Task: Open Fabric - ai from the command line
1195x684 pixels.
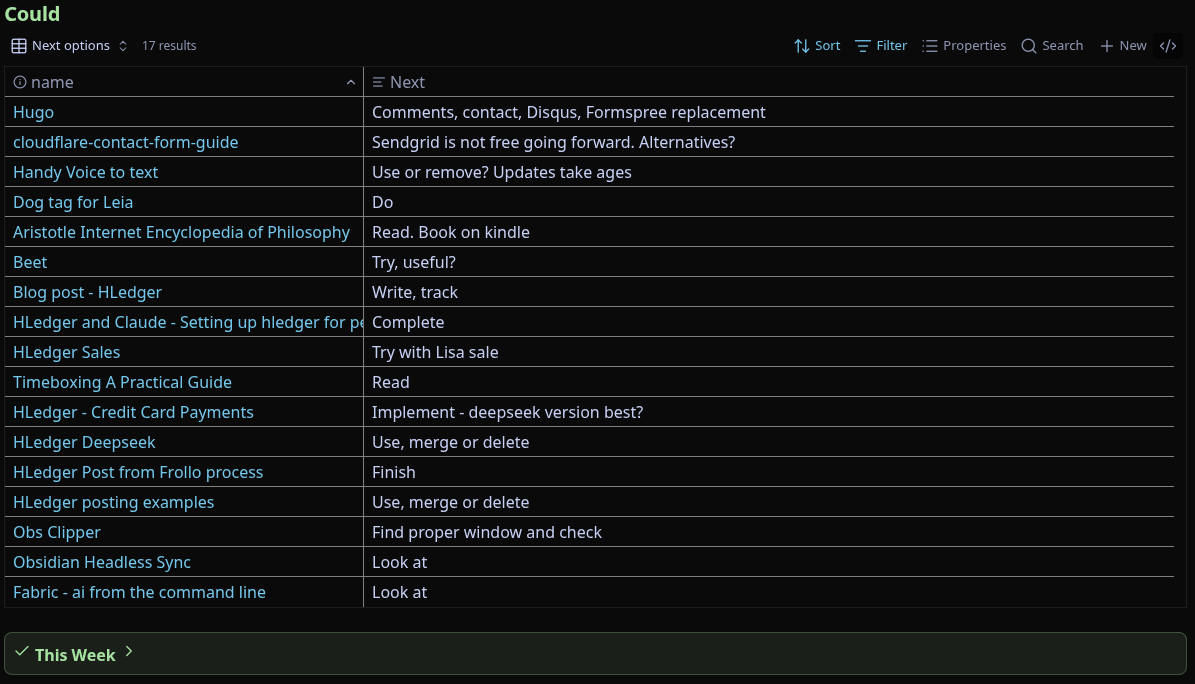Action: coord(139,592)
